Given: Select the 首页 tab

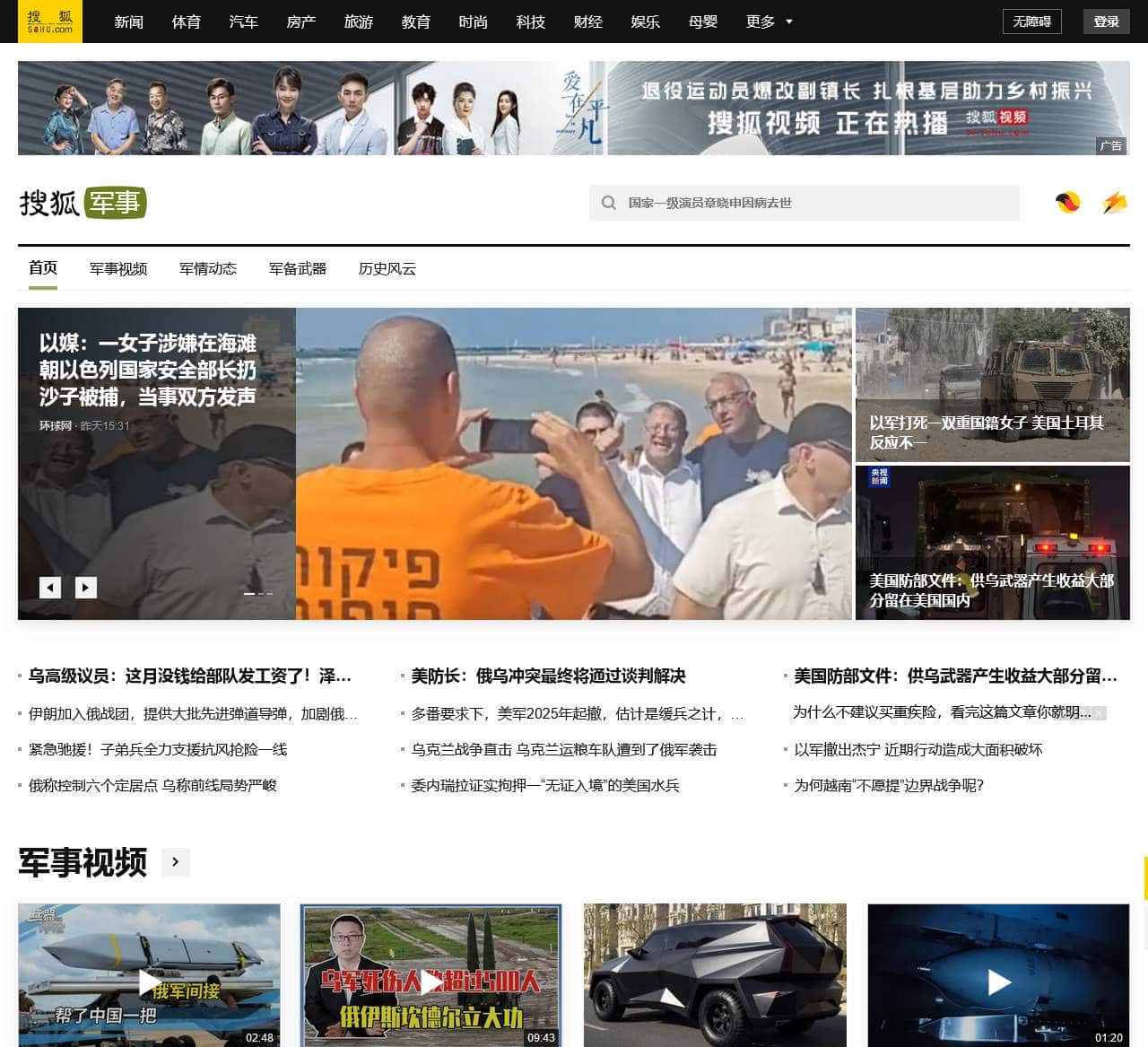Looking at the screenshot, I should [43, 268].
